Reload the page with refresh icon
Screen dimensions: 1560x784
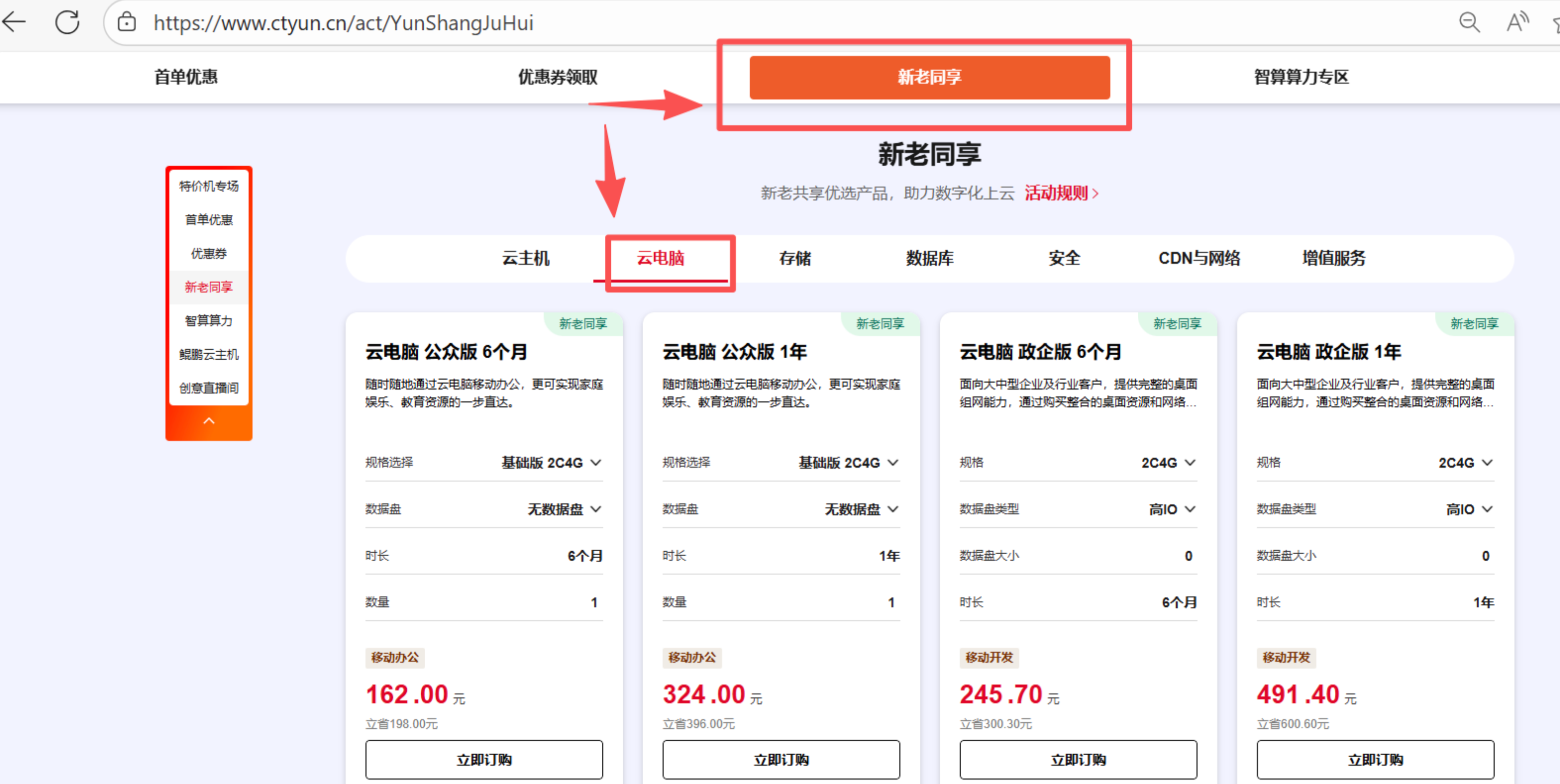[67, 22]
